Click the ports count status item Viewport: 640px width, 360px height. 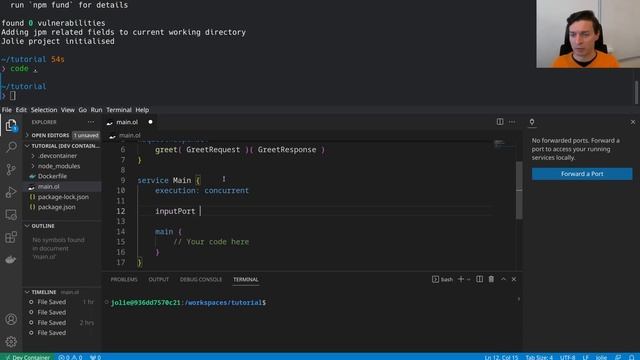tap(95, 357)
